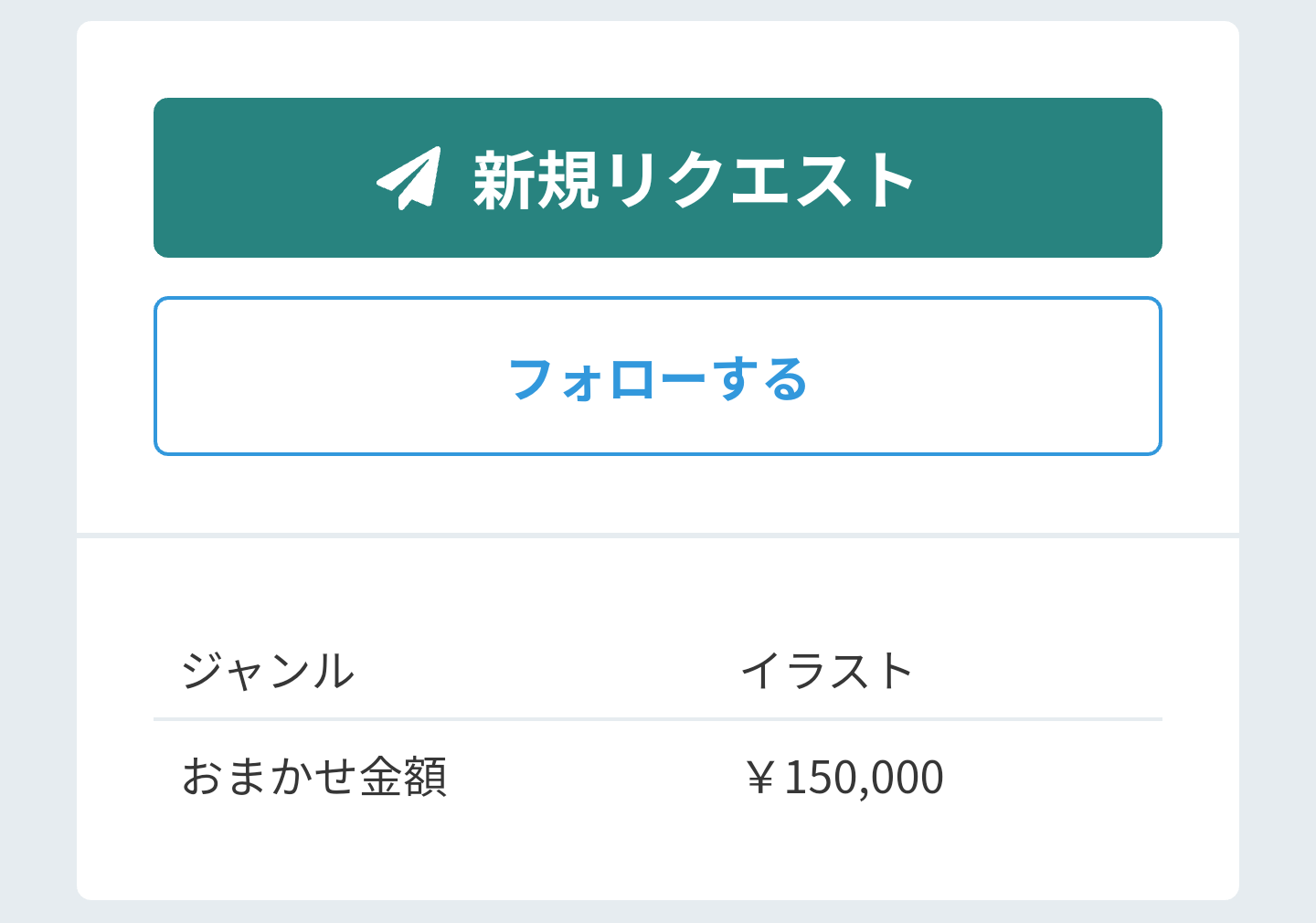1316x923 pixels.
Task: Select the ジャンル label
Action: pyautogui.click(x=268, y=671)
